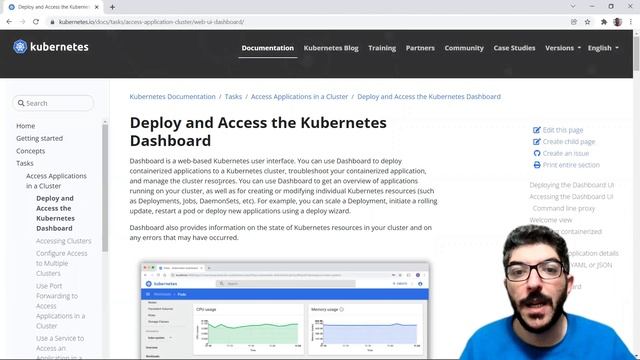The image size is (640, 360).
Task: Open Access Applications in a Cluster sidebar item
Action: (x=56, y=181)
